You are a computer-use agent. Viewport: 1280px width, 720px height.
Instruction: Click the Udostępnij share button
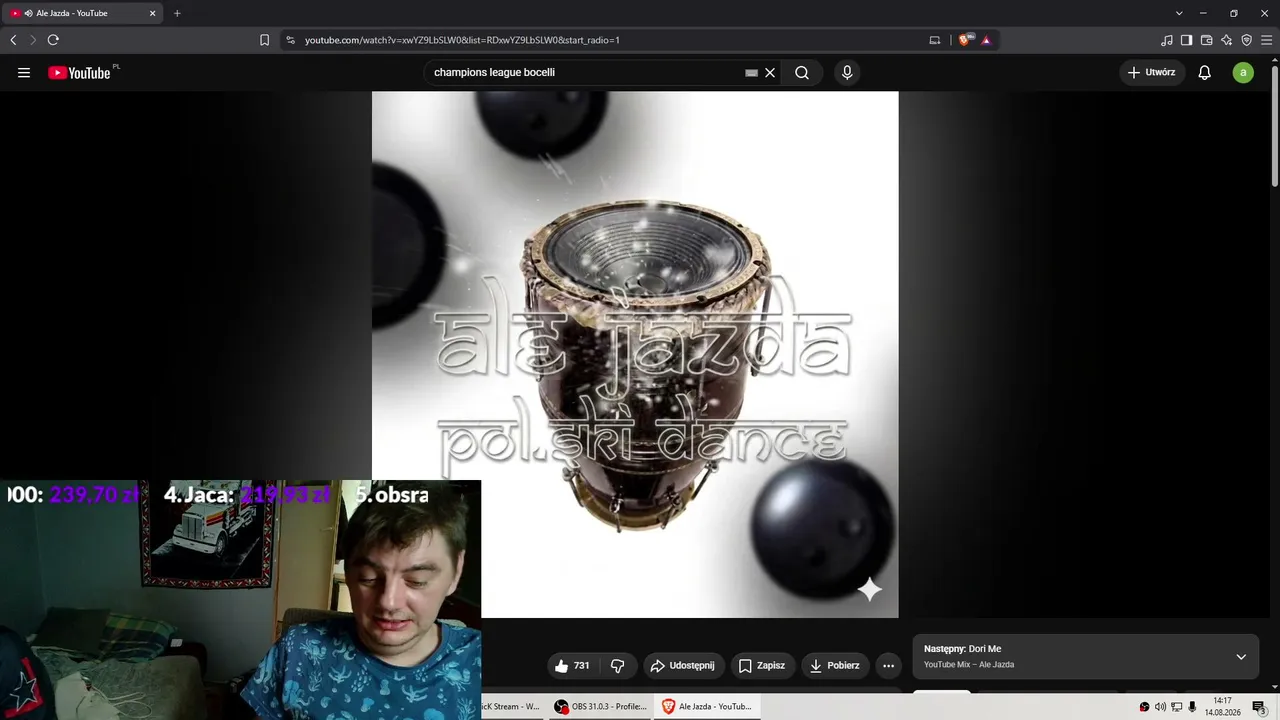pyautogui.click(x=682, y=665)
